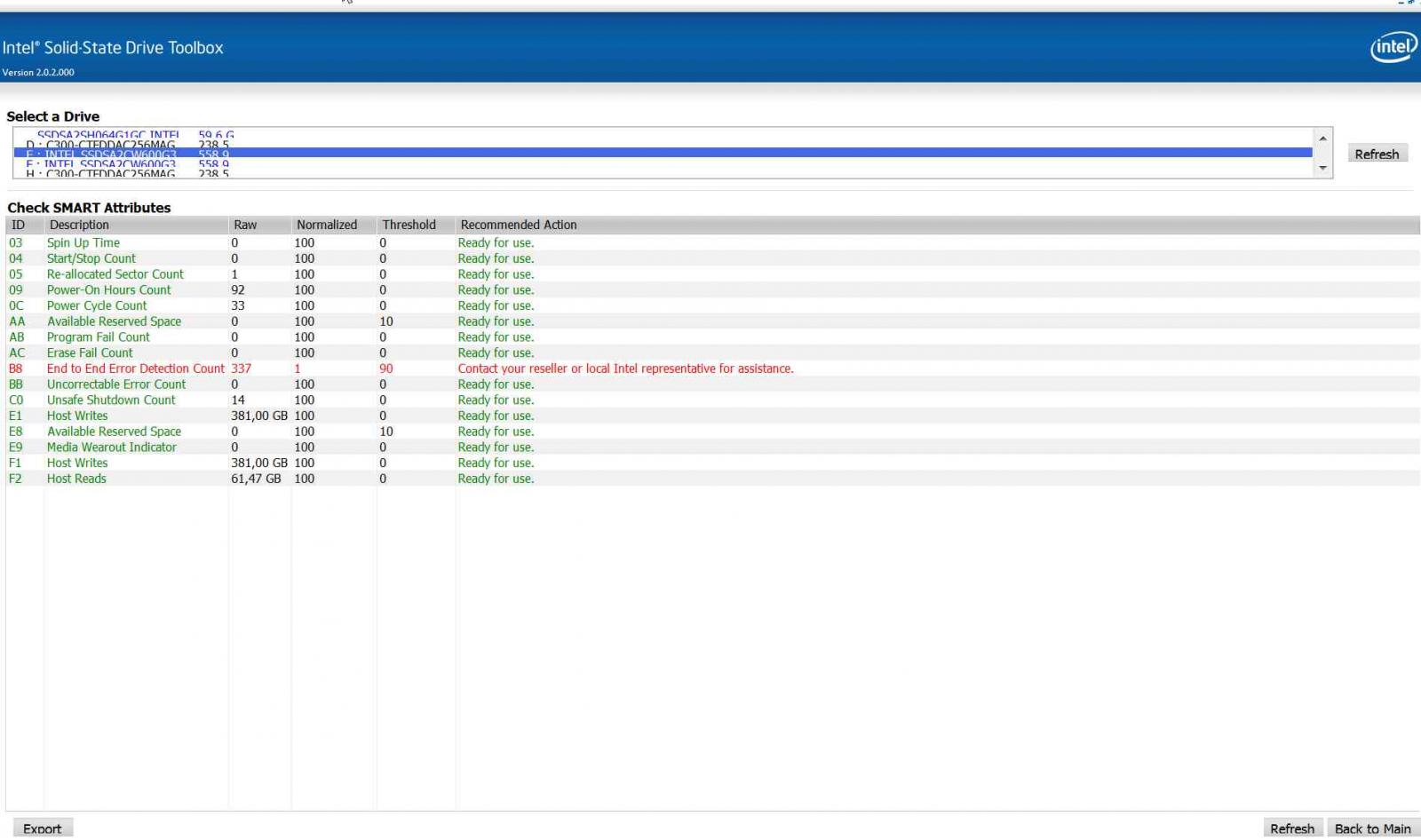Click the 61,47 GB Host Reads value
Image resolution: width=1421 pixels, height=840 pixels.
coord(256,479)
